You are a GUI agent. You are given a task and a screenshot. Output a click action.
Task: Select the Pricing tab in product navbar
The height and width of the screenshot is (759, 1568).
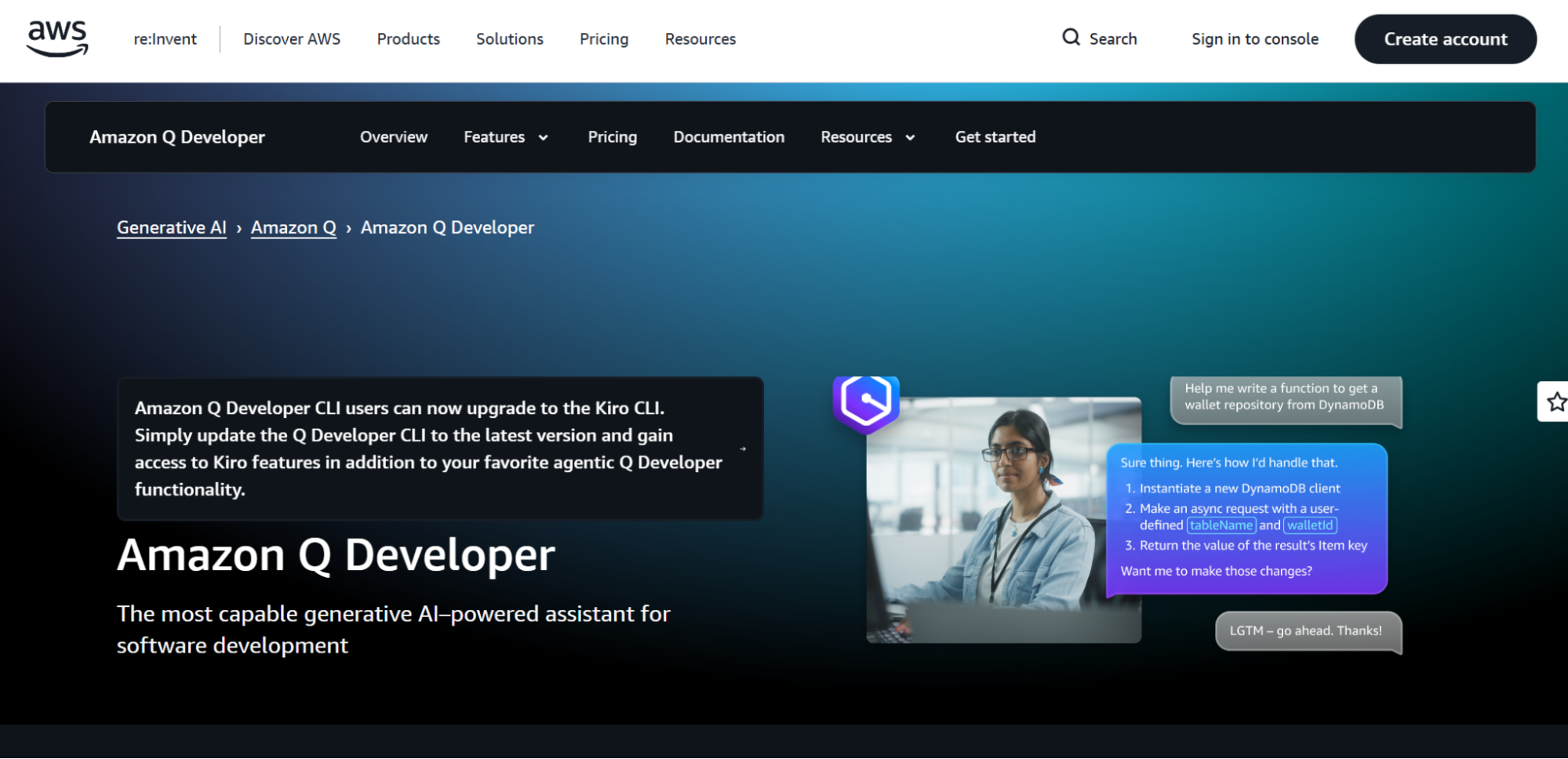click(x=612, y=136)
